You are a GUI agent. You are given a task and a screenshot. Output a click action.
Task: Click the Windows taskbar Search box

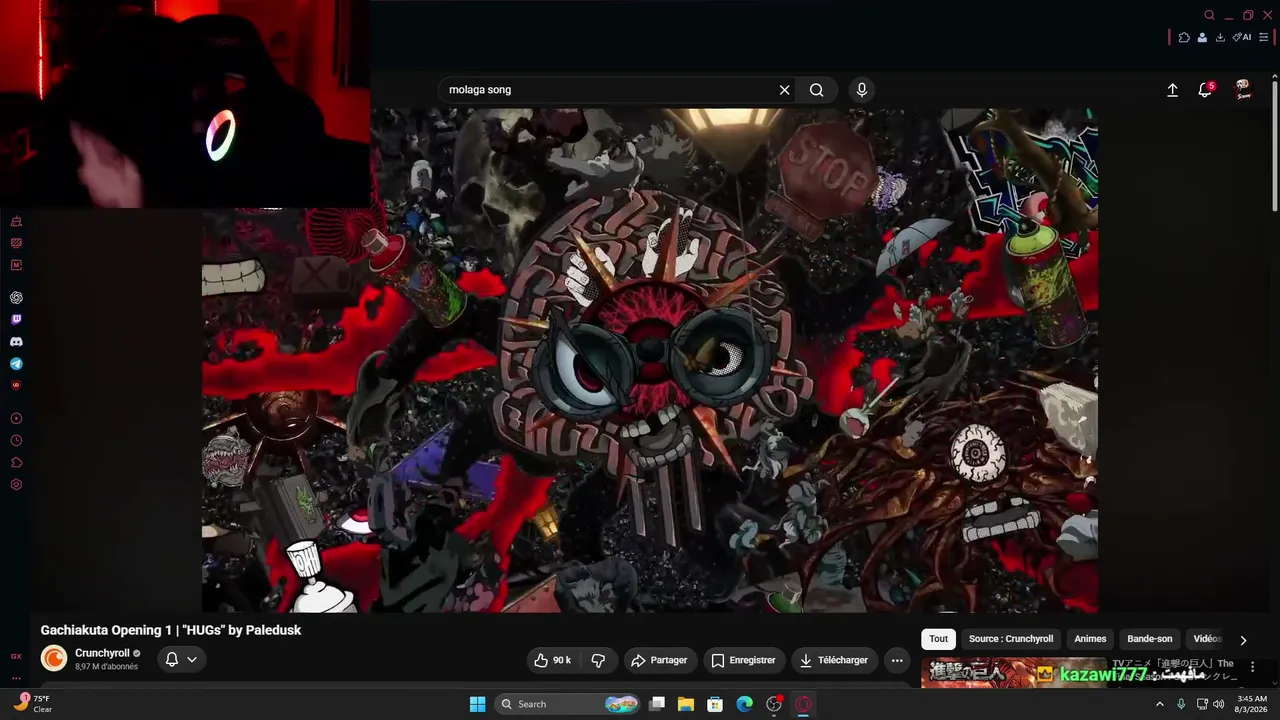[x=569, y=704]
